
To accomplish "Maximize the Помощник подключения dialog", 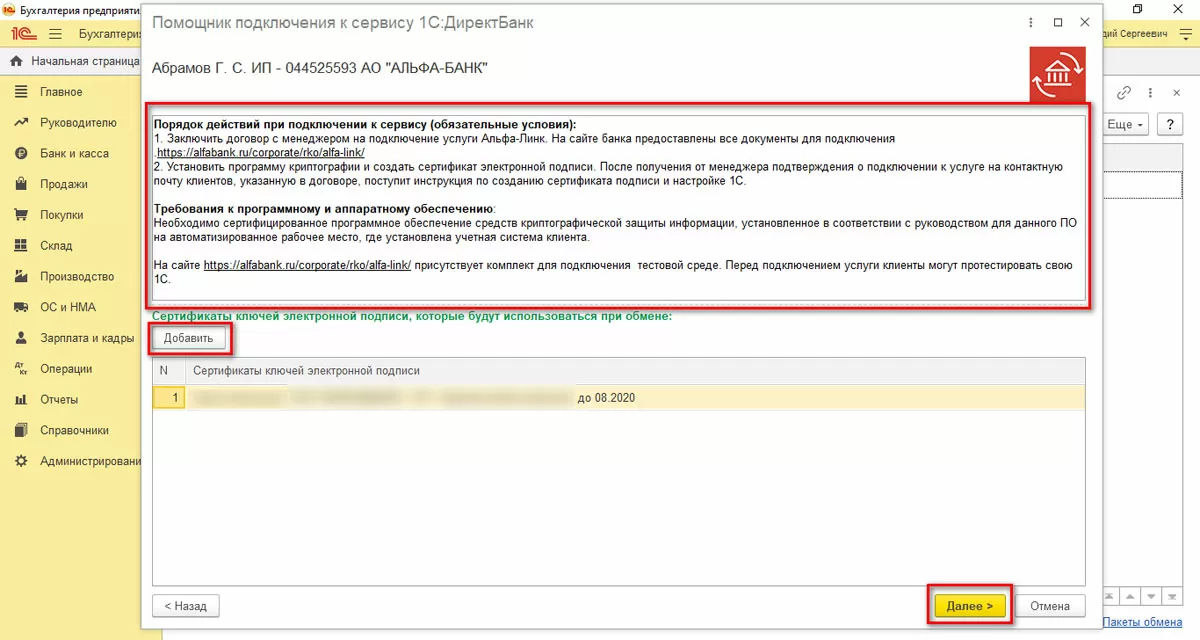I will tap(1058, 22).
